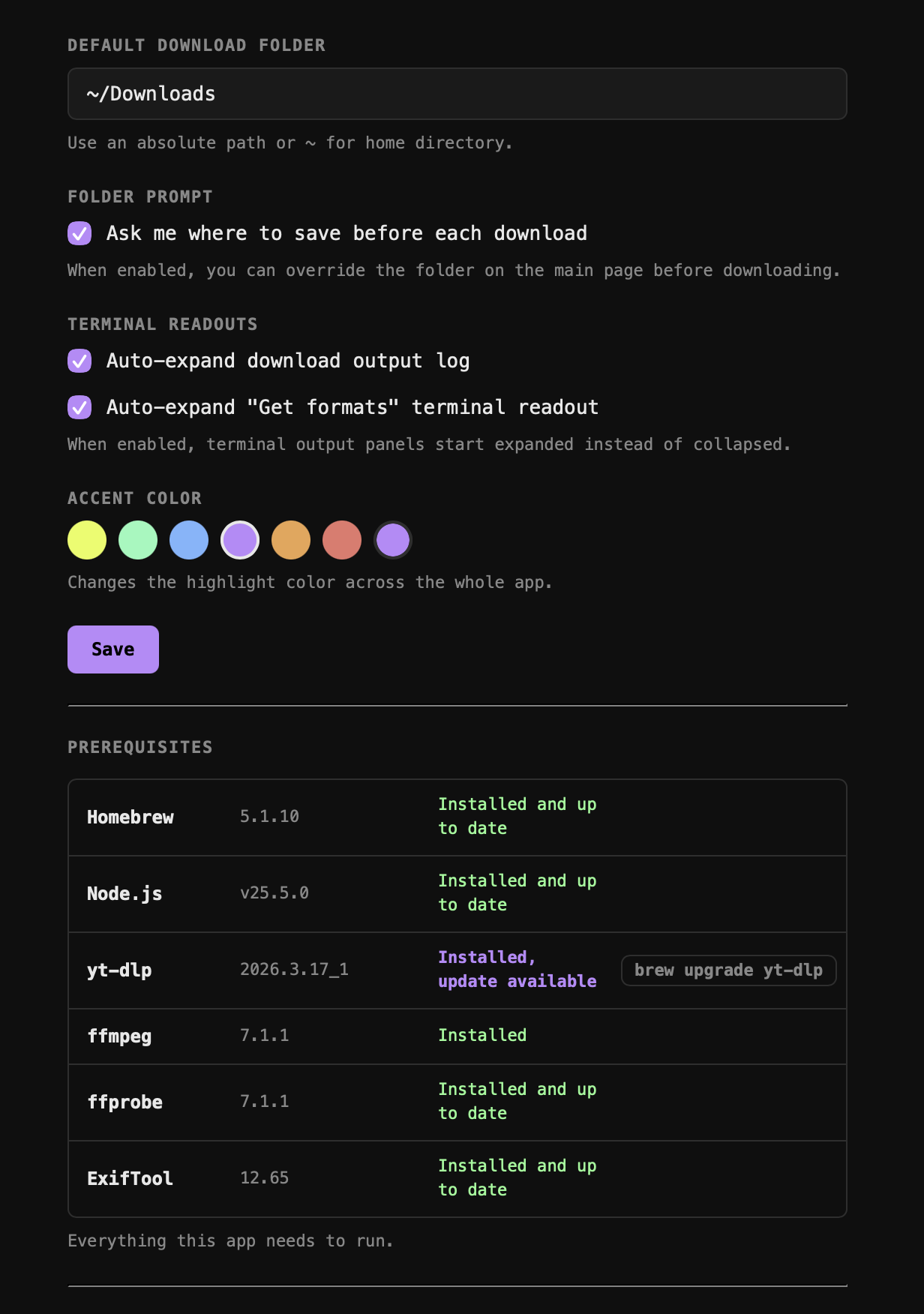Disable Auto-expand download output log
The image size is (924, 1314).
79,361
